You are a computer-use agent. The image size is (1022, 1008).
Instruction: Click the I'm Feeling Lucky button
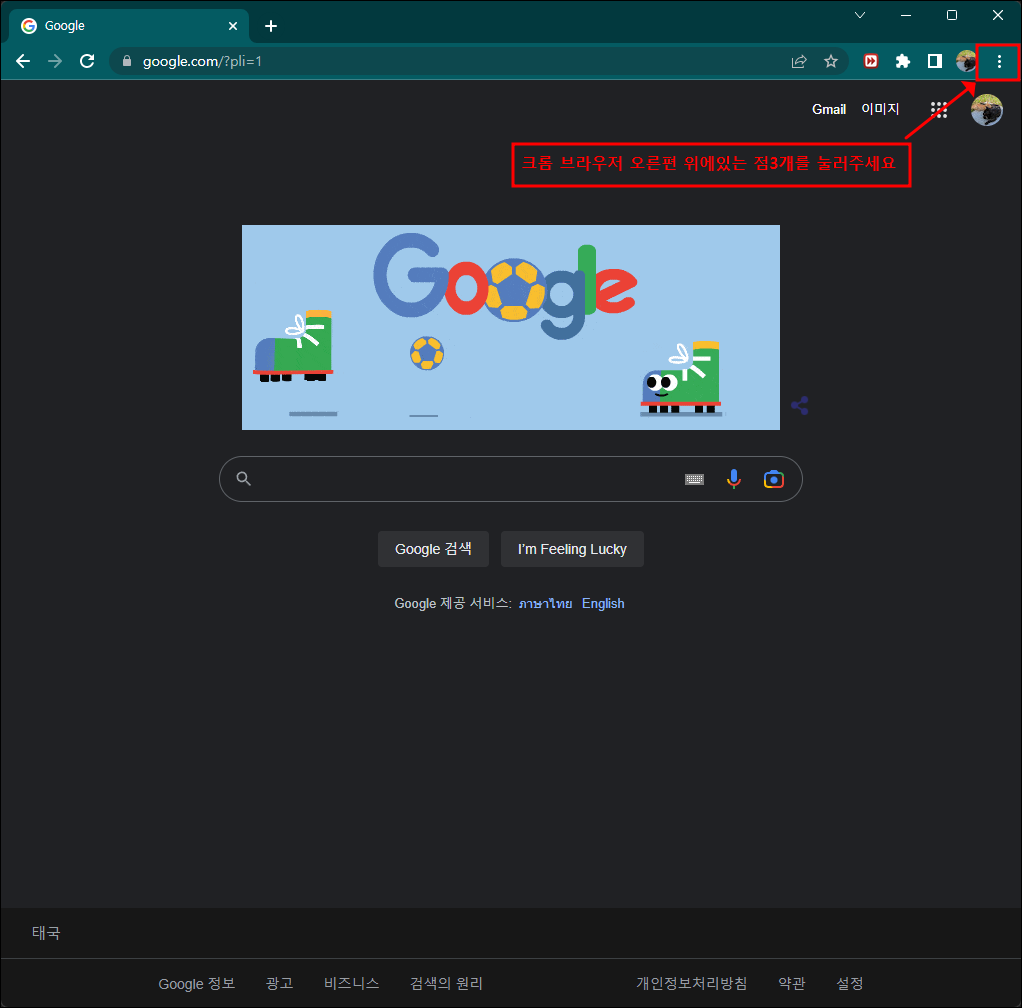pyautogui.click(x=572, y=548)
